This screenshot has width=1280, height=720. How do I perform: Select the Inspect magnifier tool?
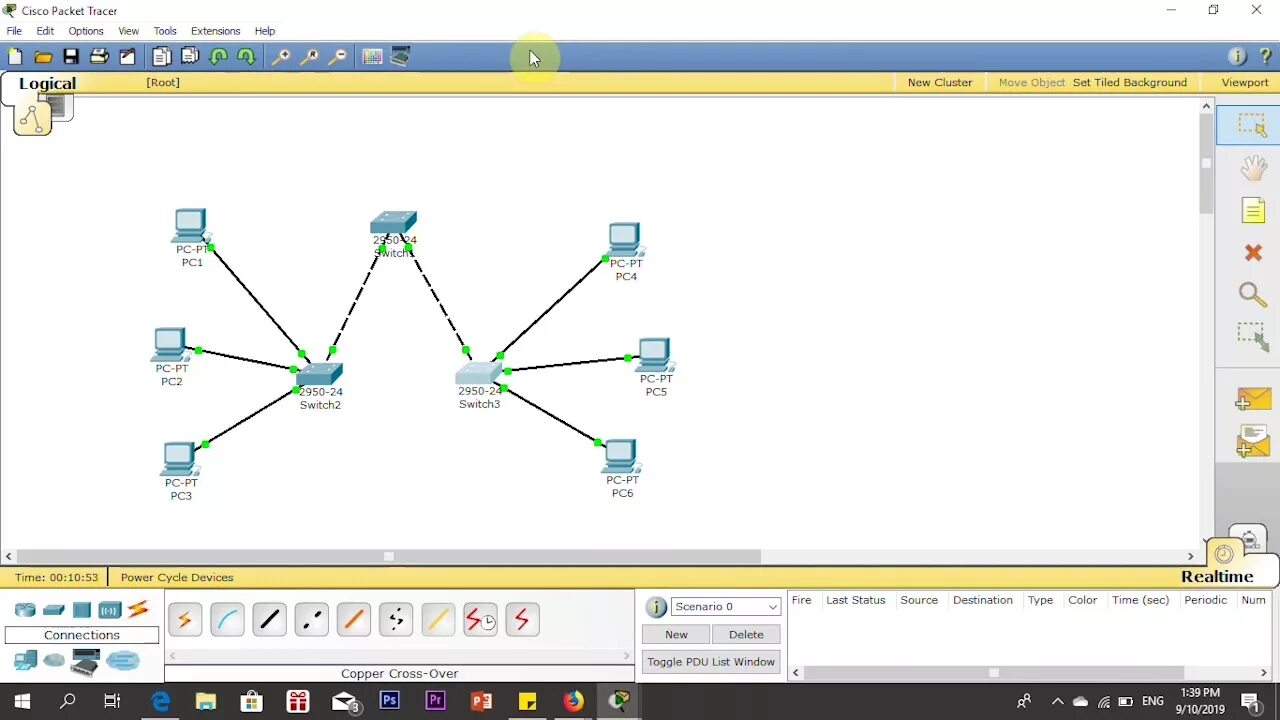[1253, 294]
